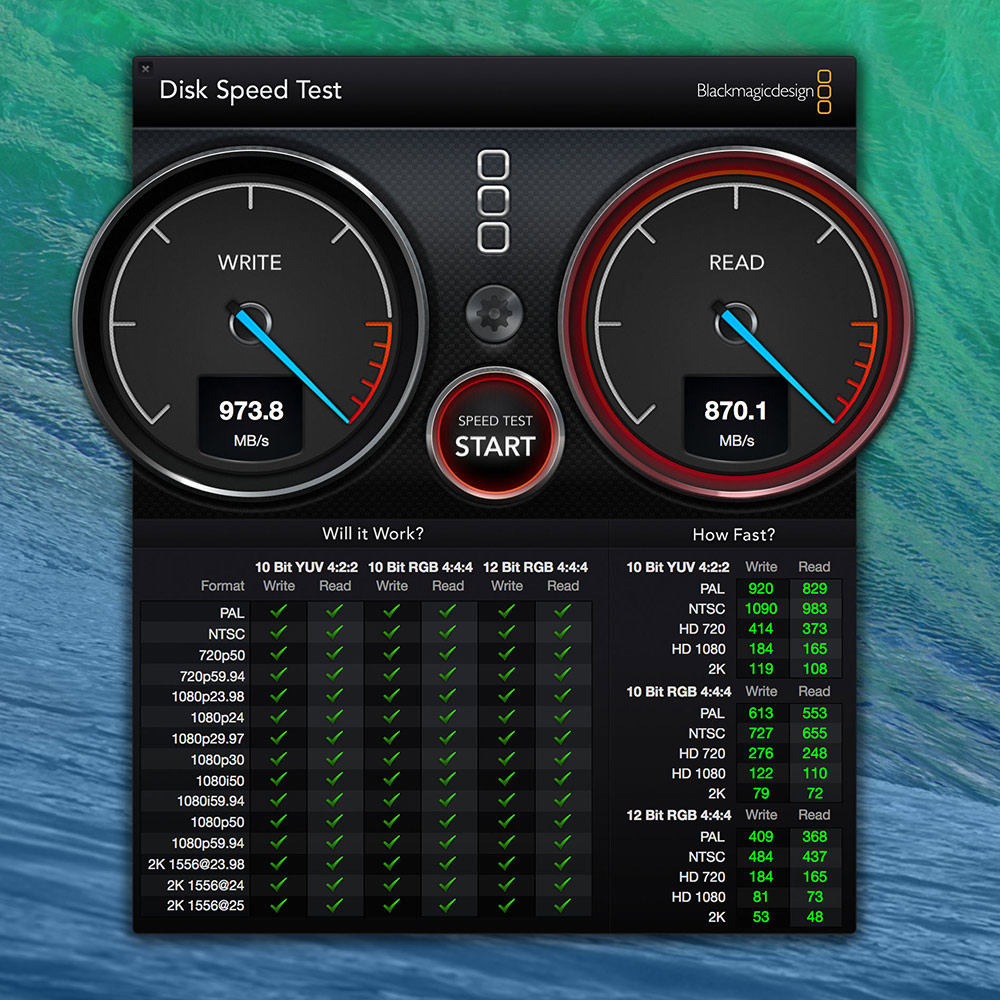Screen dimensions: 1000x1000
Task: Click 10 Bit RGB 4:4:4 header in How Fast
Action: point(679,691)
